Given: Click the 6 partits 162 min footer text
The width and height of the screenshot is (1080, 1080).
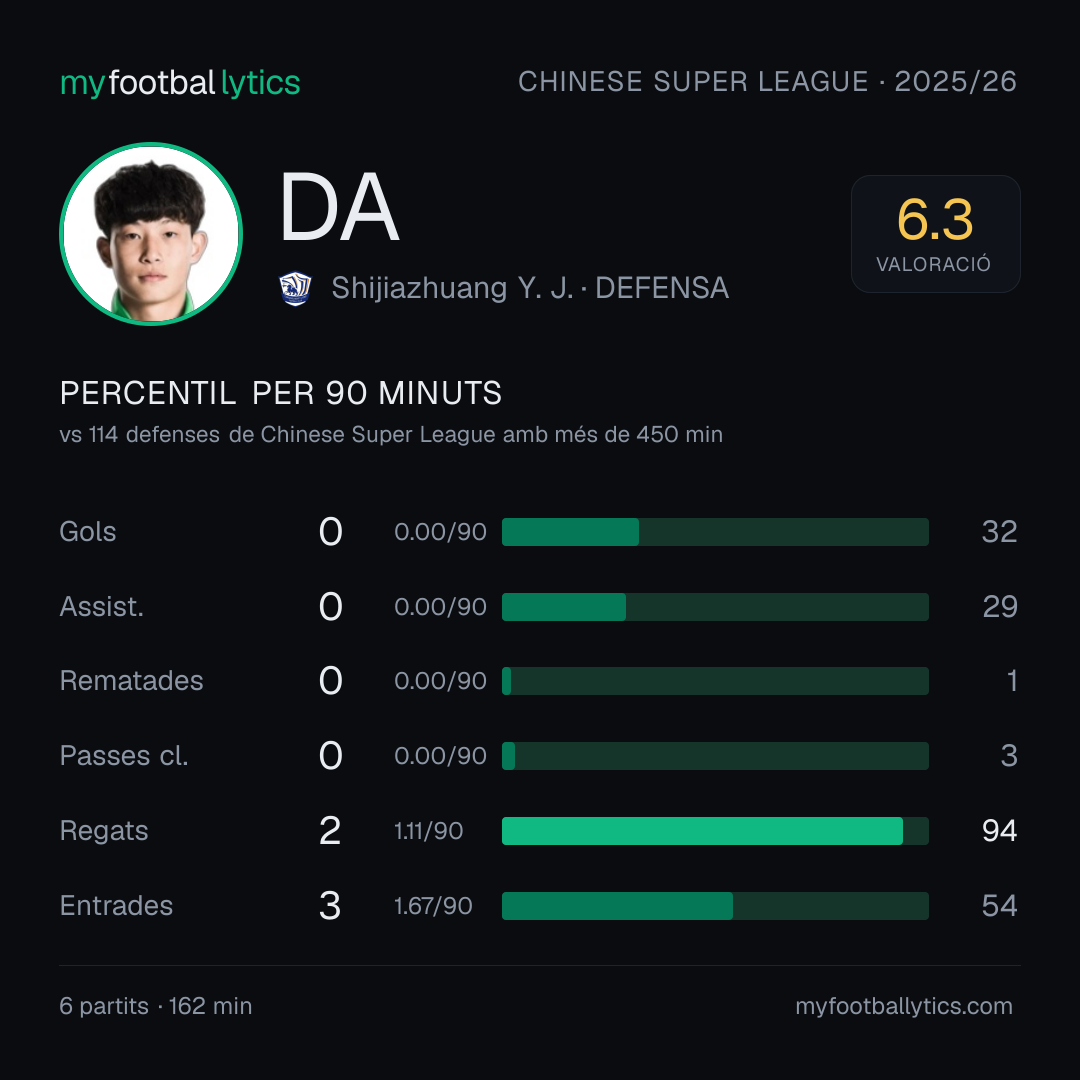Looking at the screenshot, I should 156,1006.
